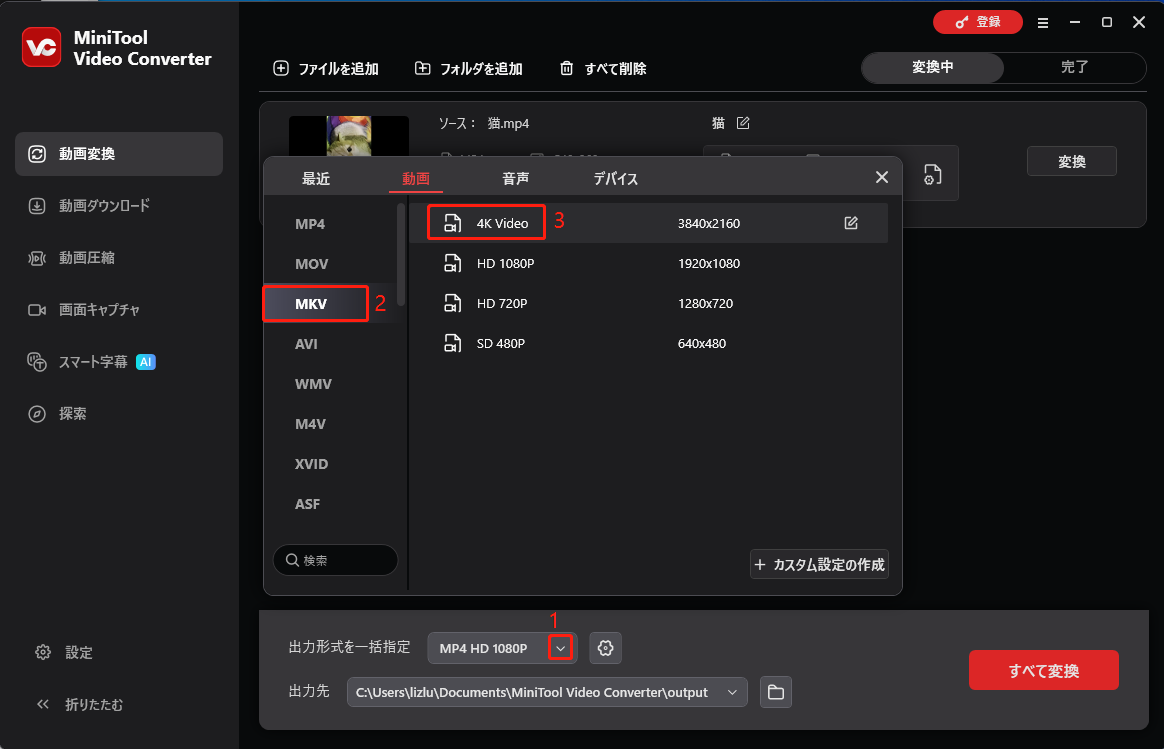Edit the 4K Video preset via its pencil icon

[x=851, y=223]
